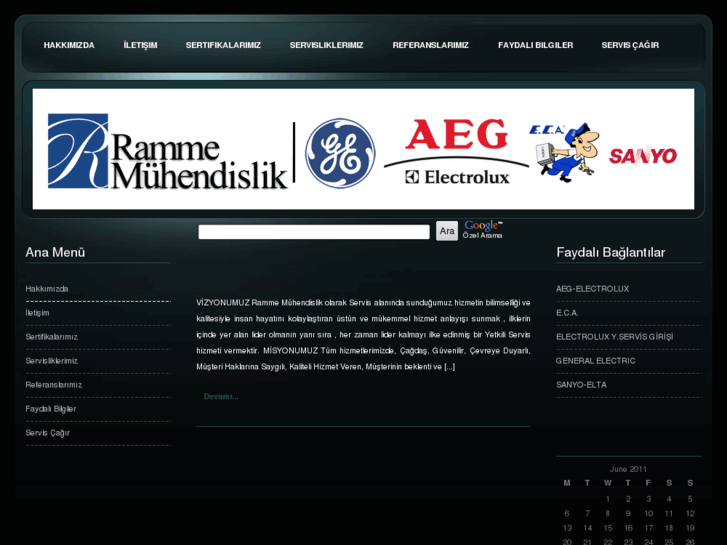Select day 15 in the calendar
This screenshot has width=727, height=545.
coord(608,528)
